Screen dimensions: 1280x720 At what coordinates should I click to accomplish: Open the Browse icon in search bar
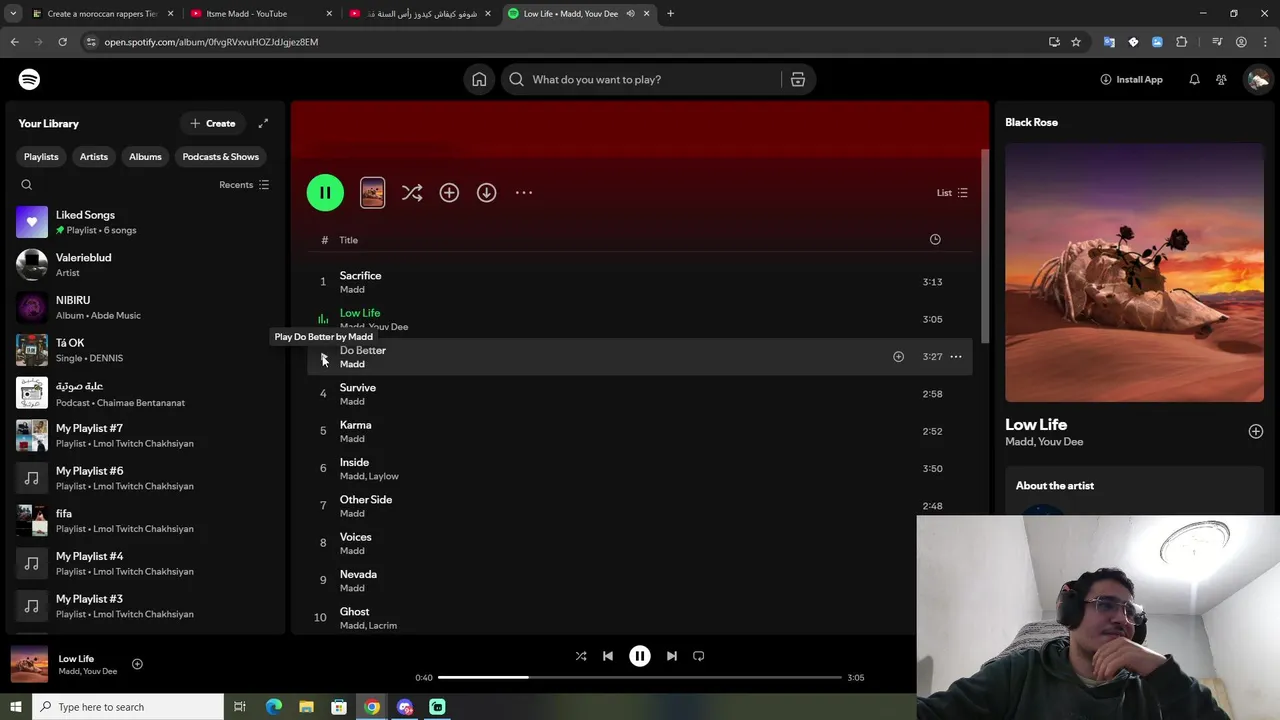click(x=798, y=79)
